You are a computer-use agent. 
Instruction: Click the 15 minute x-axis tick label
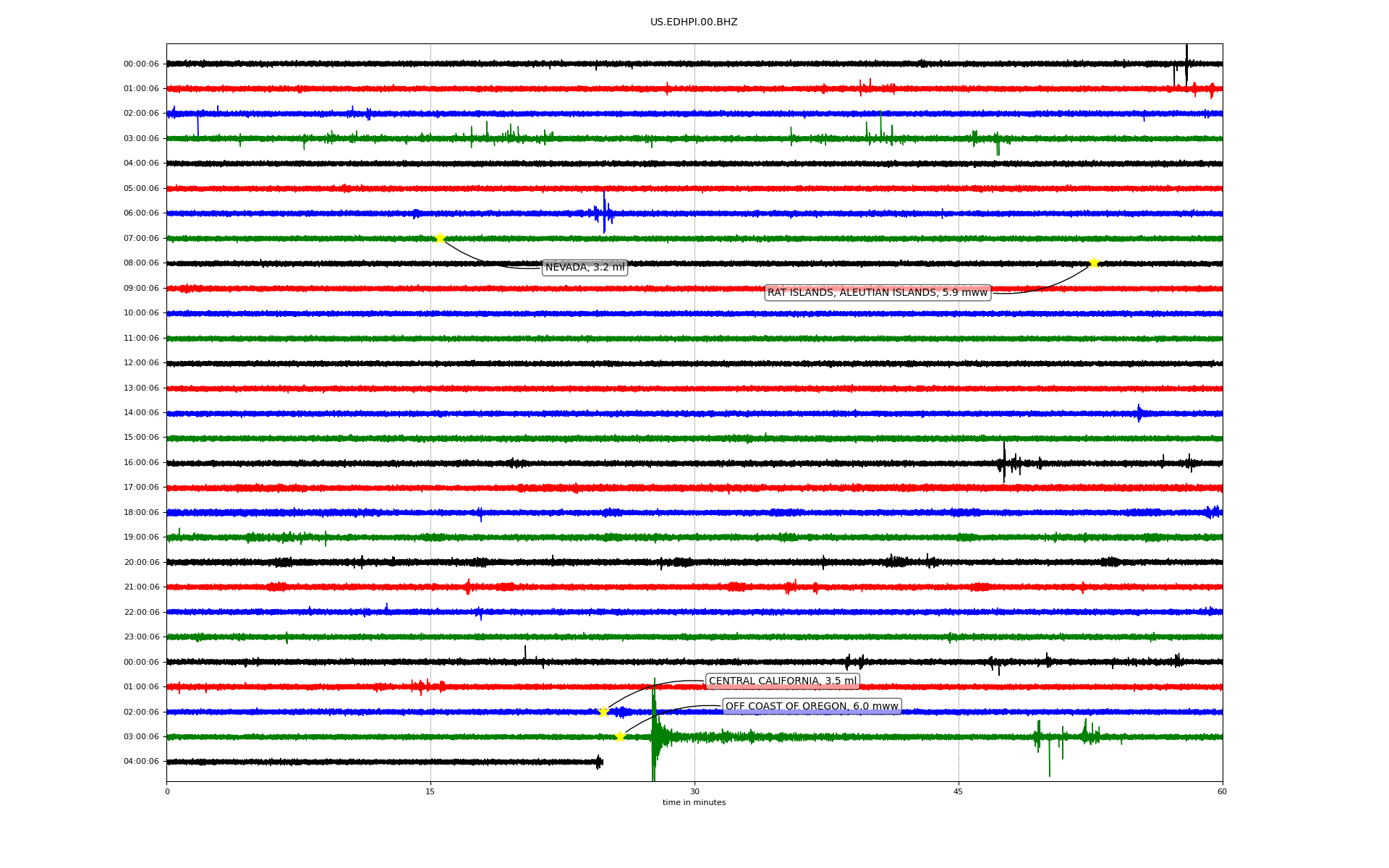pos(430,791)
